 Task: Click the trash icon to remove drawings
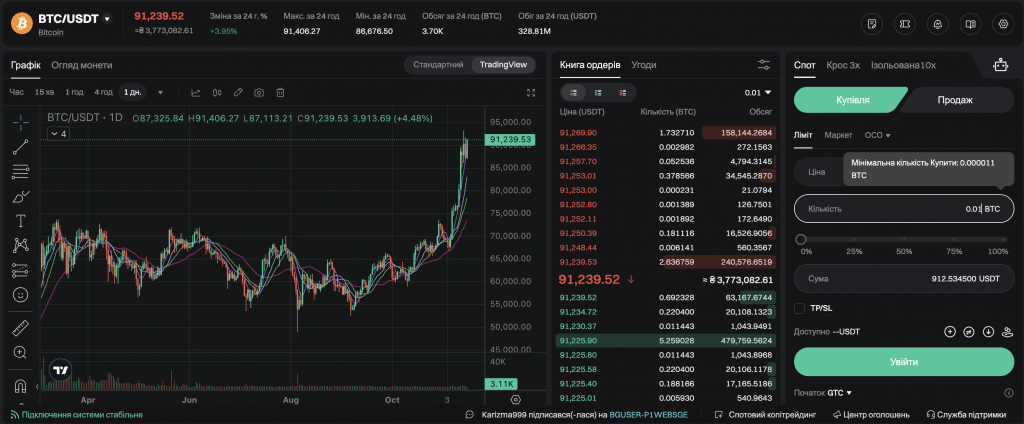pos(280,93)
